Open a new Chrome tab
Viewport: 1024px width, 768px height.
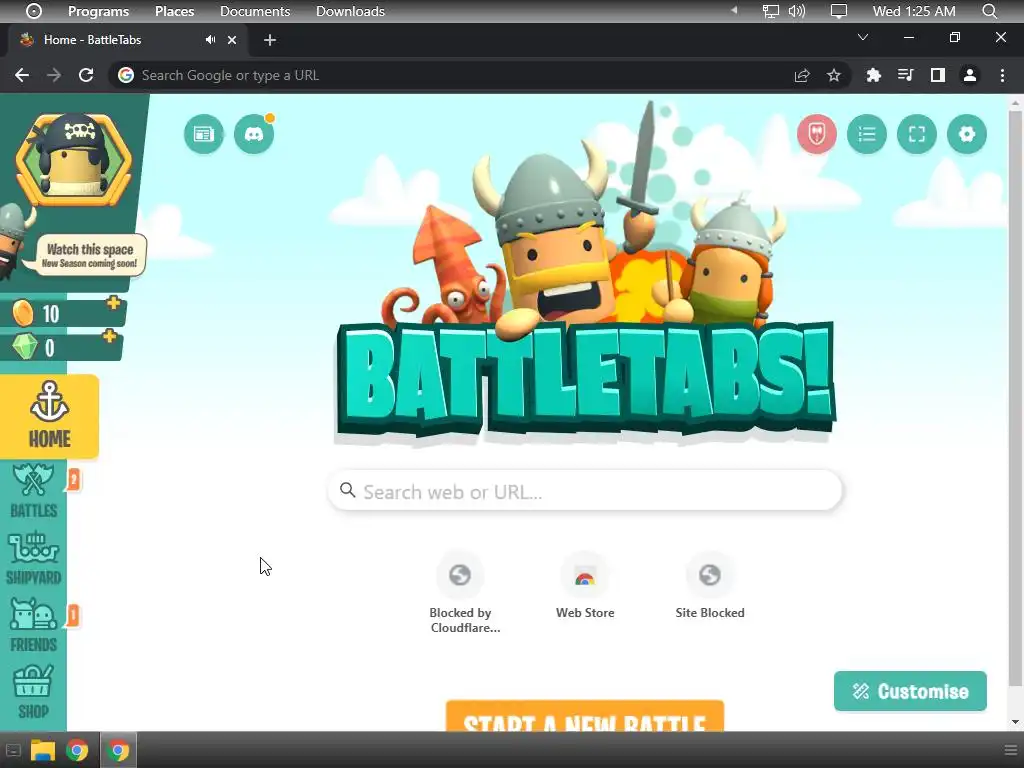click(270, 40)
